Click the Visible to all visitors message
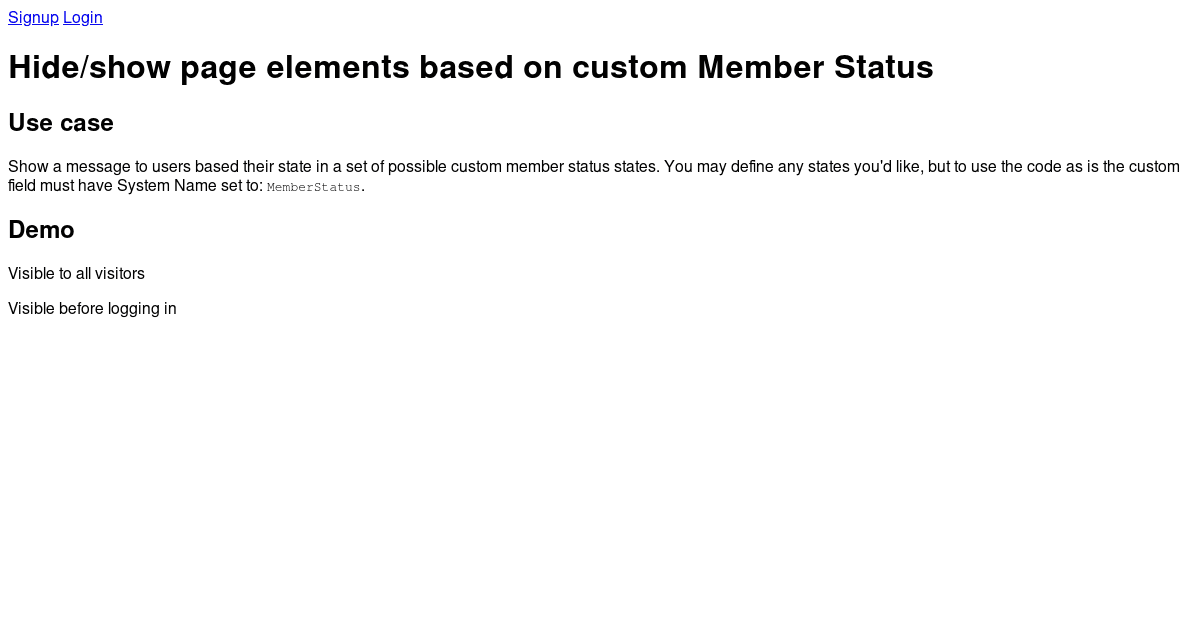This screenshot has width=1200, height=630. tap(76, 273)
